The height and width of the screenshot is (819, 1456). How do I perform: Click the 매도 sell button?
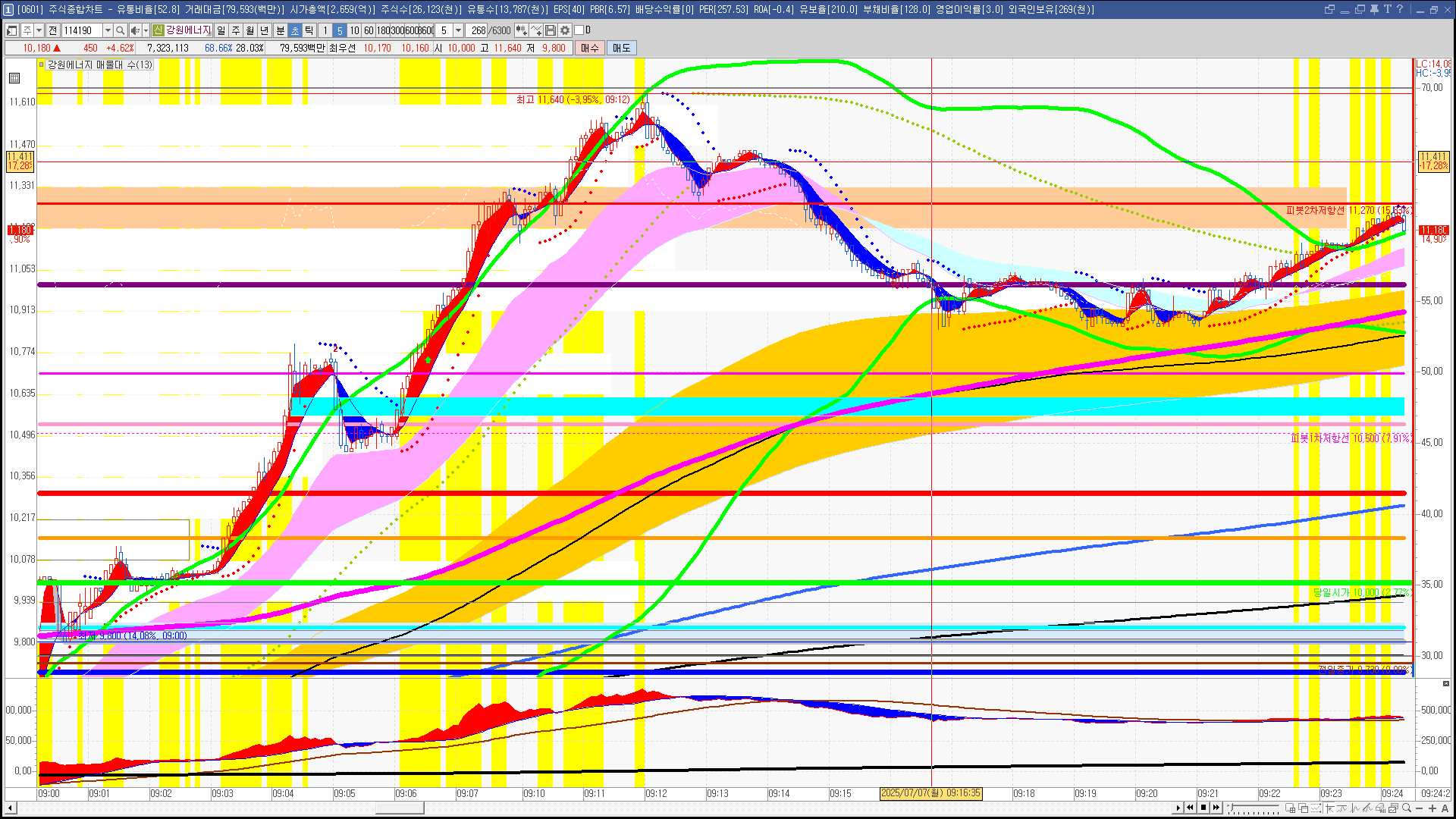(621, 48)
